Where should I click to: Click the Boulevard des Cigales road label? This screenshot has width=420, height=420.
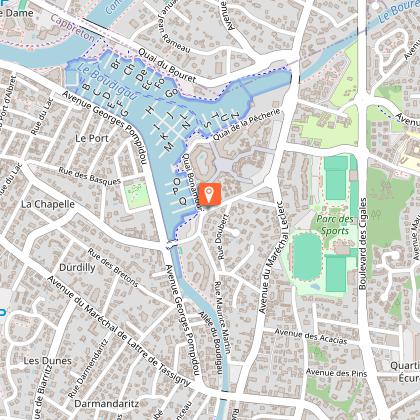click(x=363, y=244)
